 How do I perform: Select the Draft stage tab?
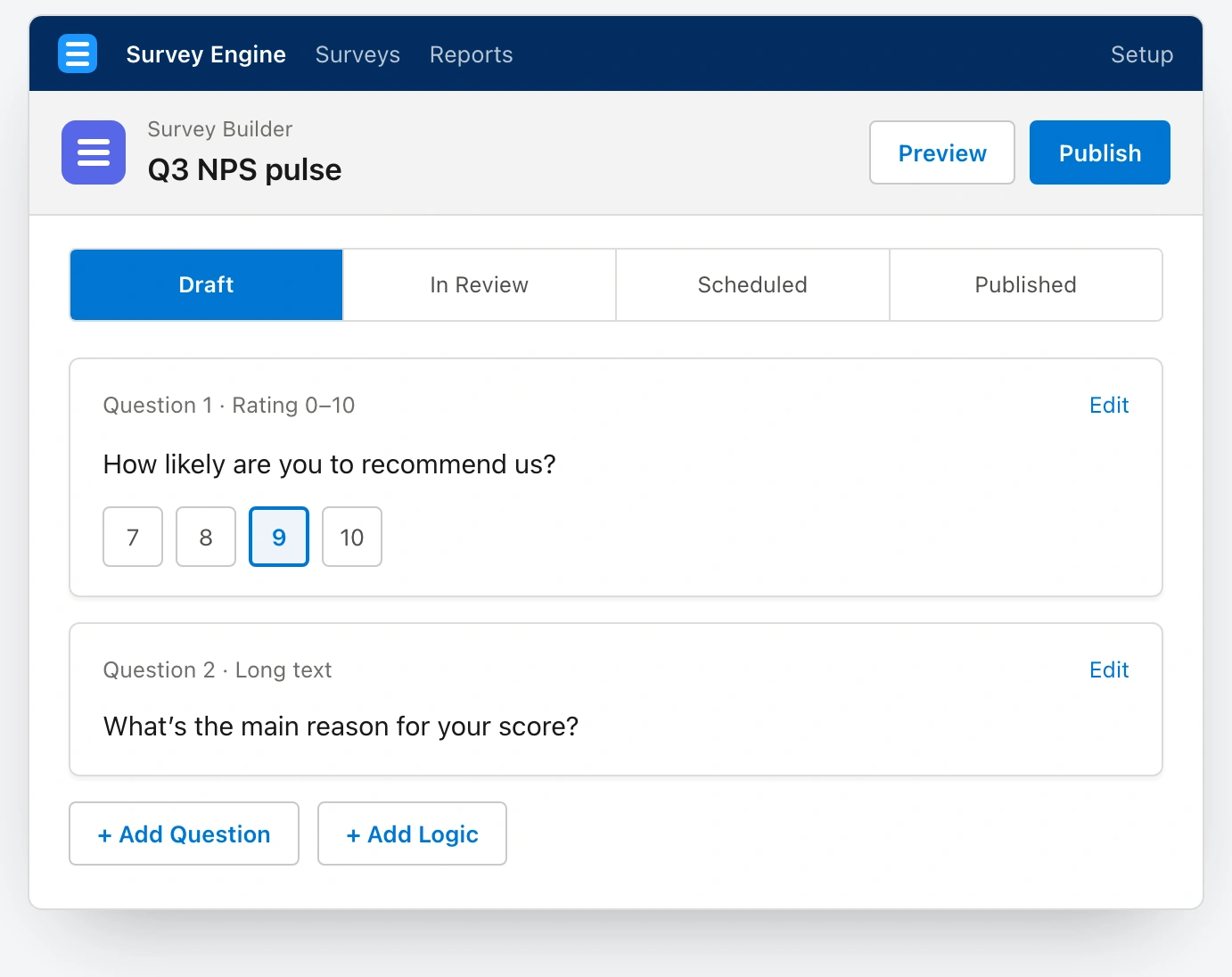[x=206, y=284]
